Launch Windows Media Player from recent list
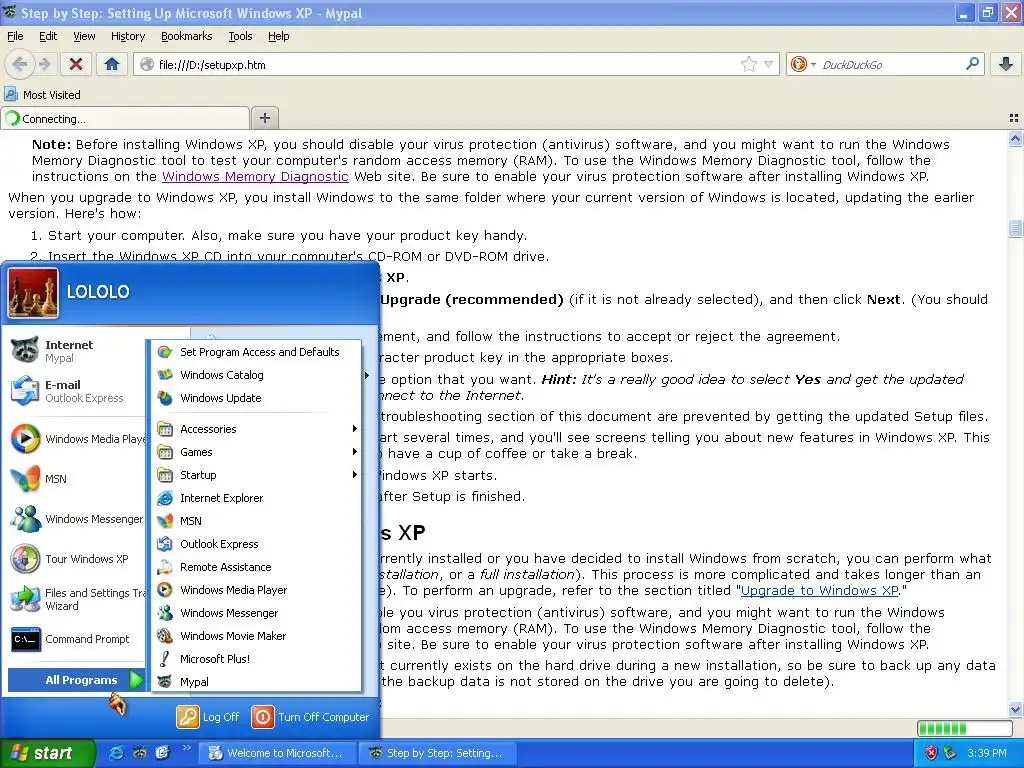 [75, 439]
